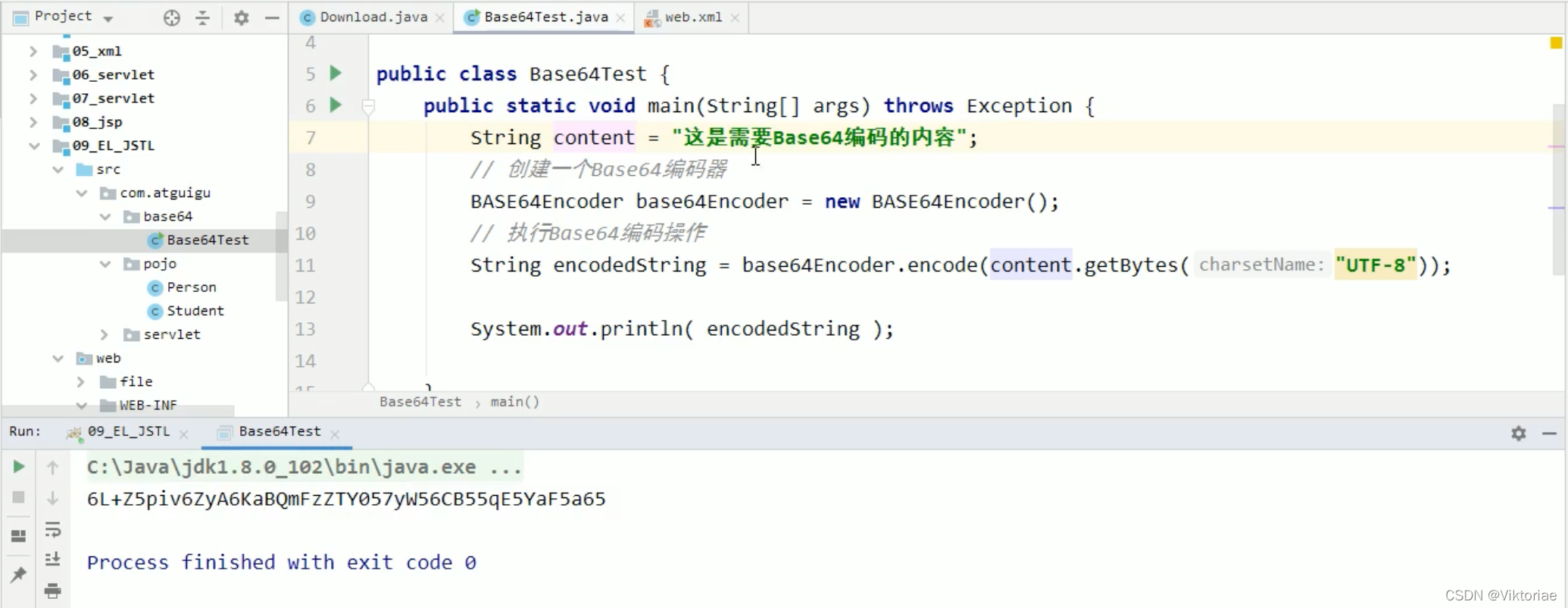
Task: Collapse the web folder
Action: 58,358
